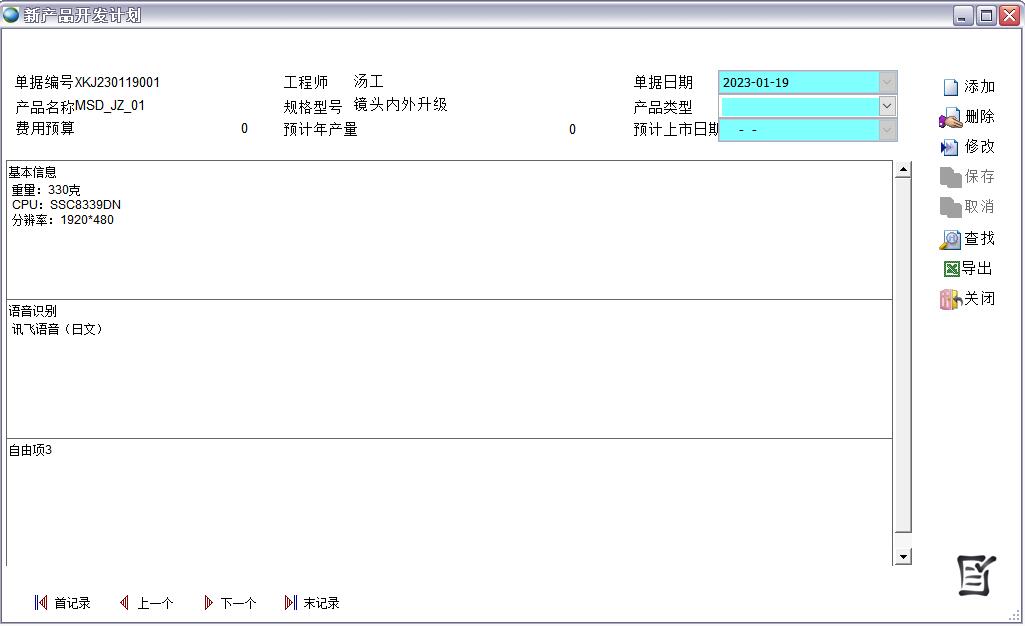Click the 导出 (Export) Excel icon
1025x626 pixels.
(x=951, y=269)
